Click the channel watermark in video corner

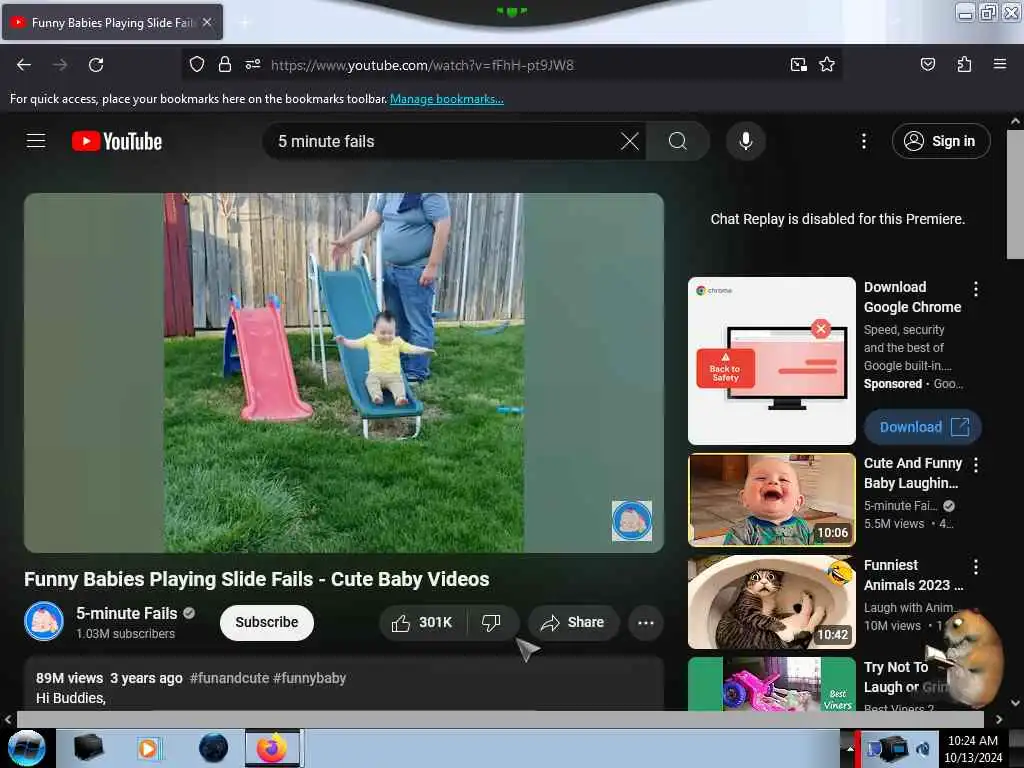click(x=632, y=520)
